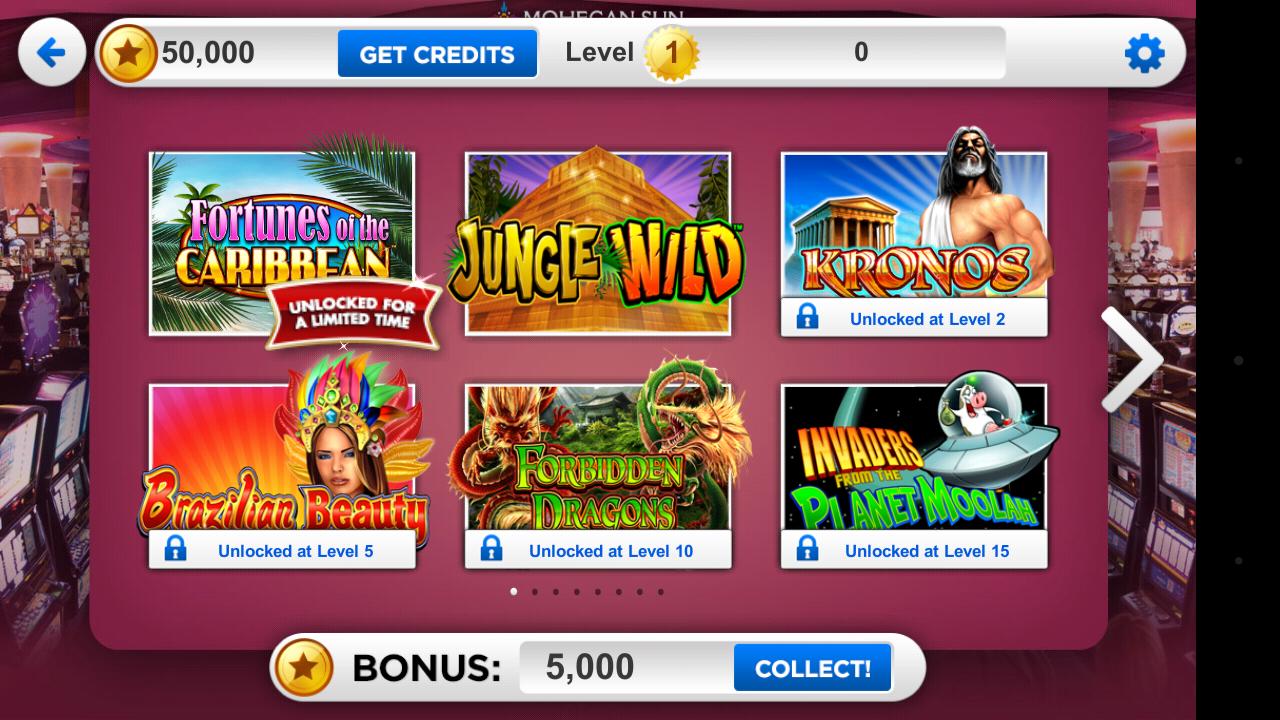Image resolution: width=1280 pixels, height=720 pixels.
Task: Tap the gold star credits coin
Action: pyautogui.click(x=128, y=53)
